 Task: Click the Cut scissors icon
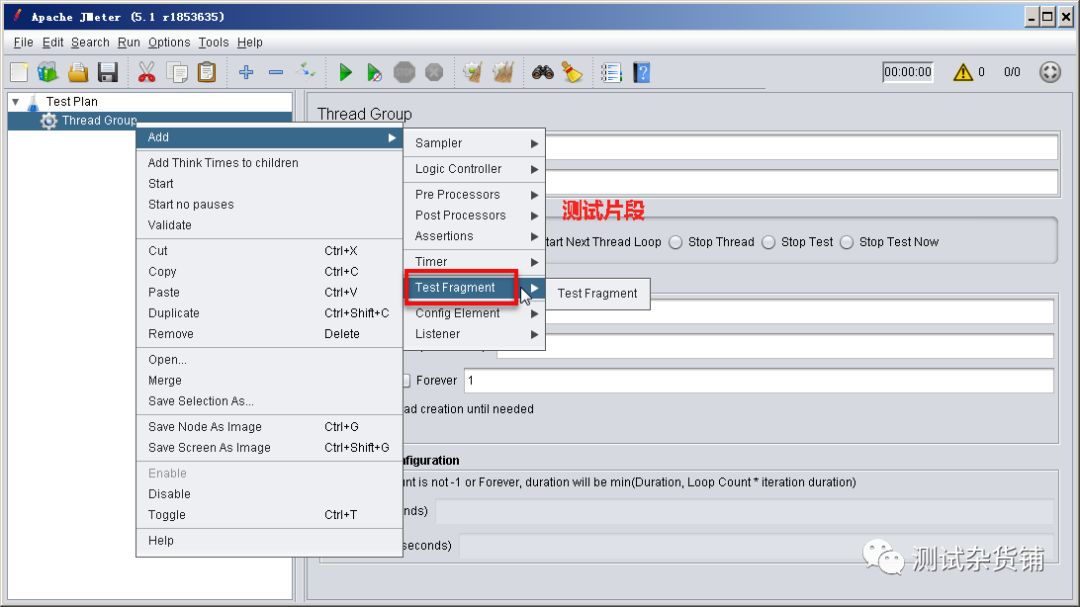[x=146, y=72]
